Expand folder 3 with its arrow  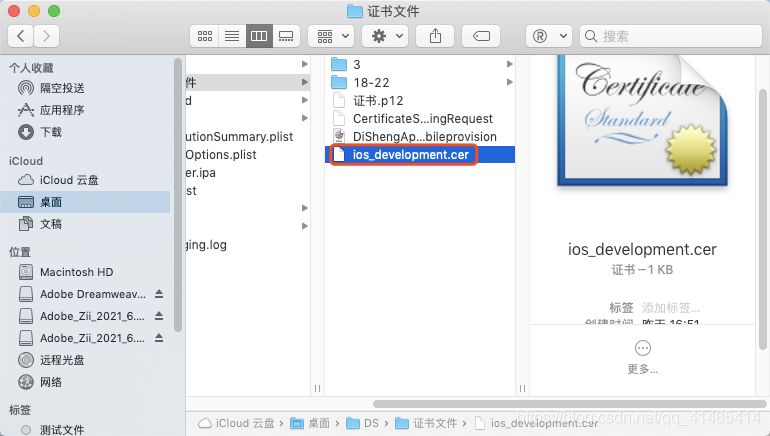(x=510, y=64)
